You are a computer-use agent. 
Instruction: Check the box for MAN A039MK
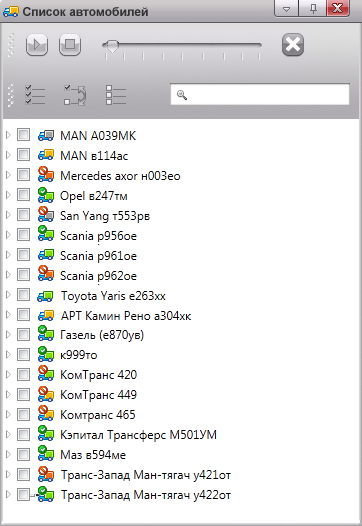23,135
